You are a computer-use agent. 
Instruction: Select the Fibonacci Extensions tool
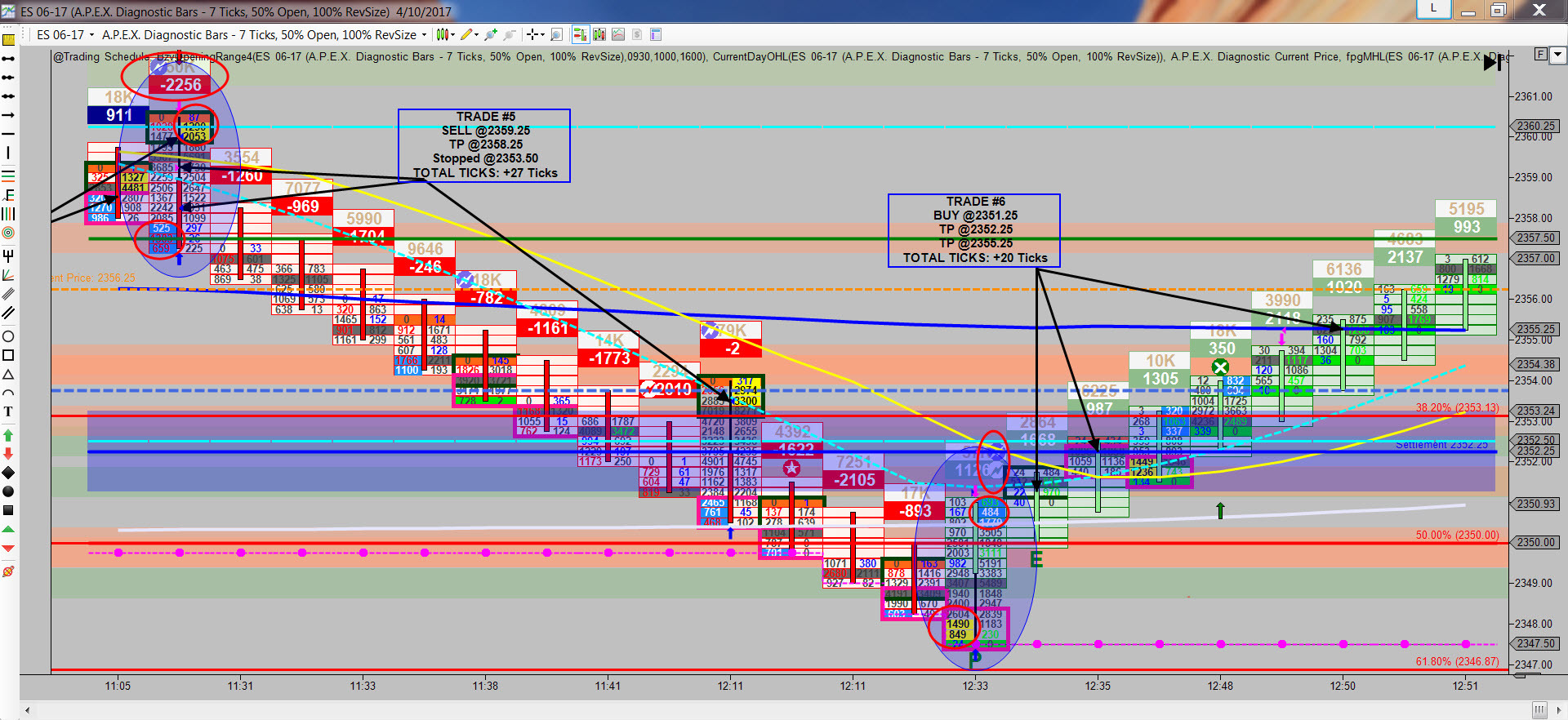pyautogui.click(x=8, y=194)
